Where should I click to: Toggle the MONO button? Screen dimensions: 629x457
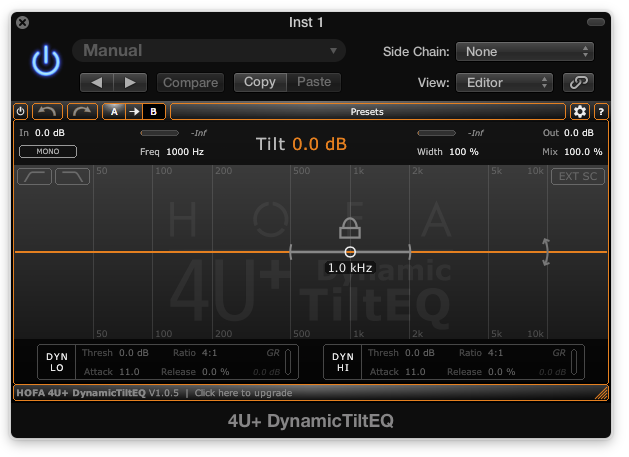(x=47, y=152)
